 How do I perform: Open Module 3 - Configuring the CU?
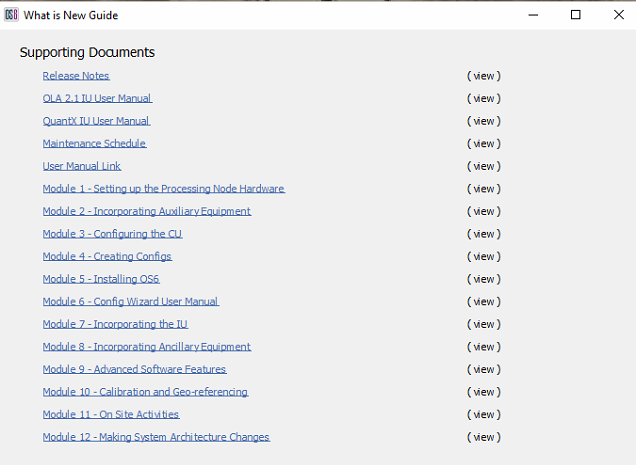(112, 234)
